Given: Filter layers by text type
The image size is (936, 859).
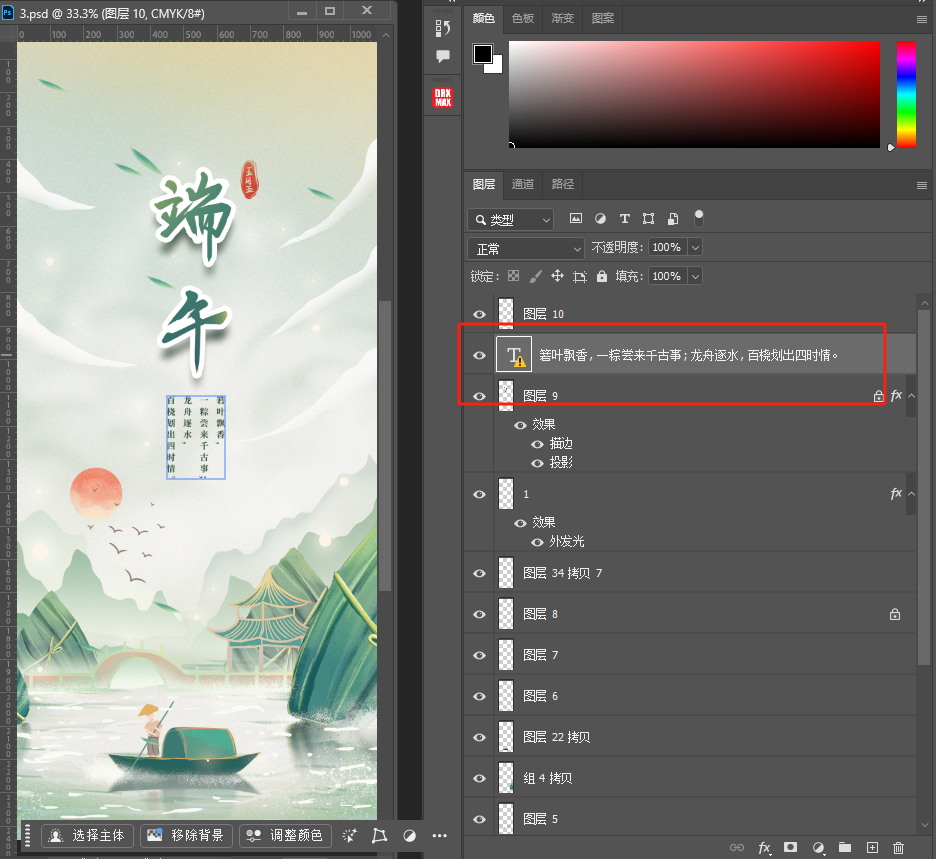Looking at the screenshot, I should [625, 219].
